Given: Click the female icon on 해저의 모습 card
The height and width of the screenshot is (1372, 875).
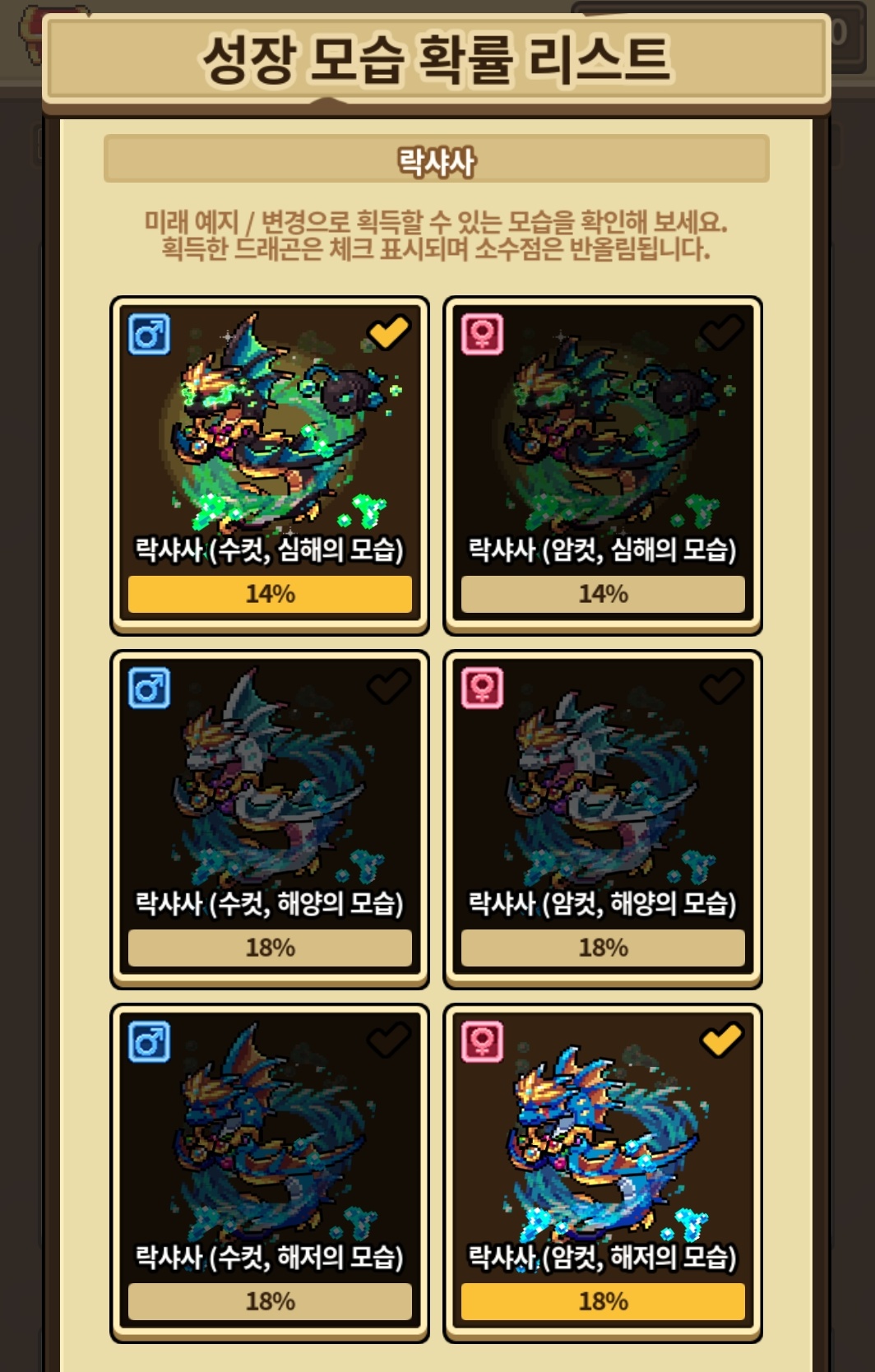Looking at the screenshot, I should 482,1042.
